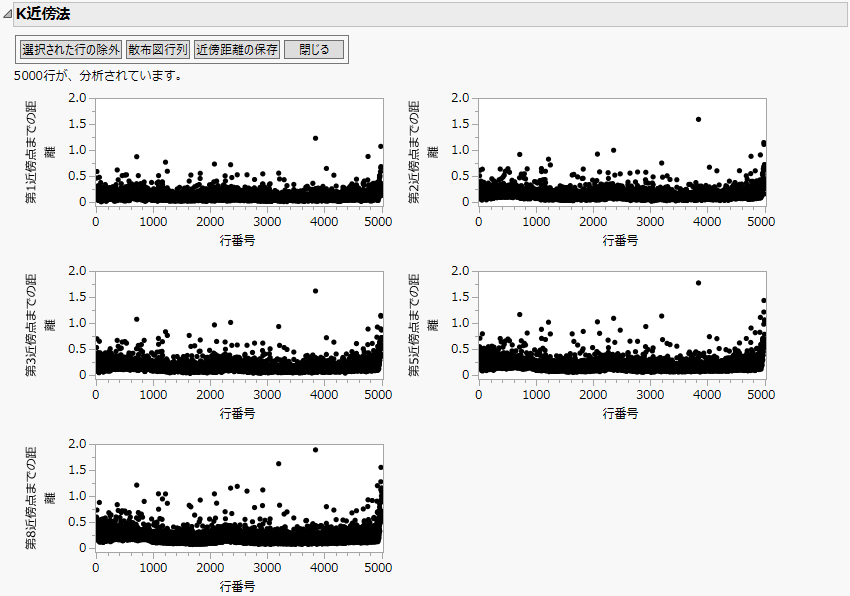This screenshot has width=850, height=596.
Task: Select the highest point in 第2近傍点 plot
Action: point(698,118)
